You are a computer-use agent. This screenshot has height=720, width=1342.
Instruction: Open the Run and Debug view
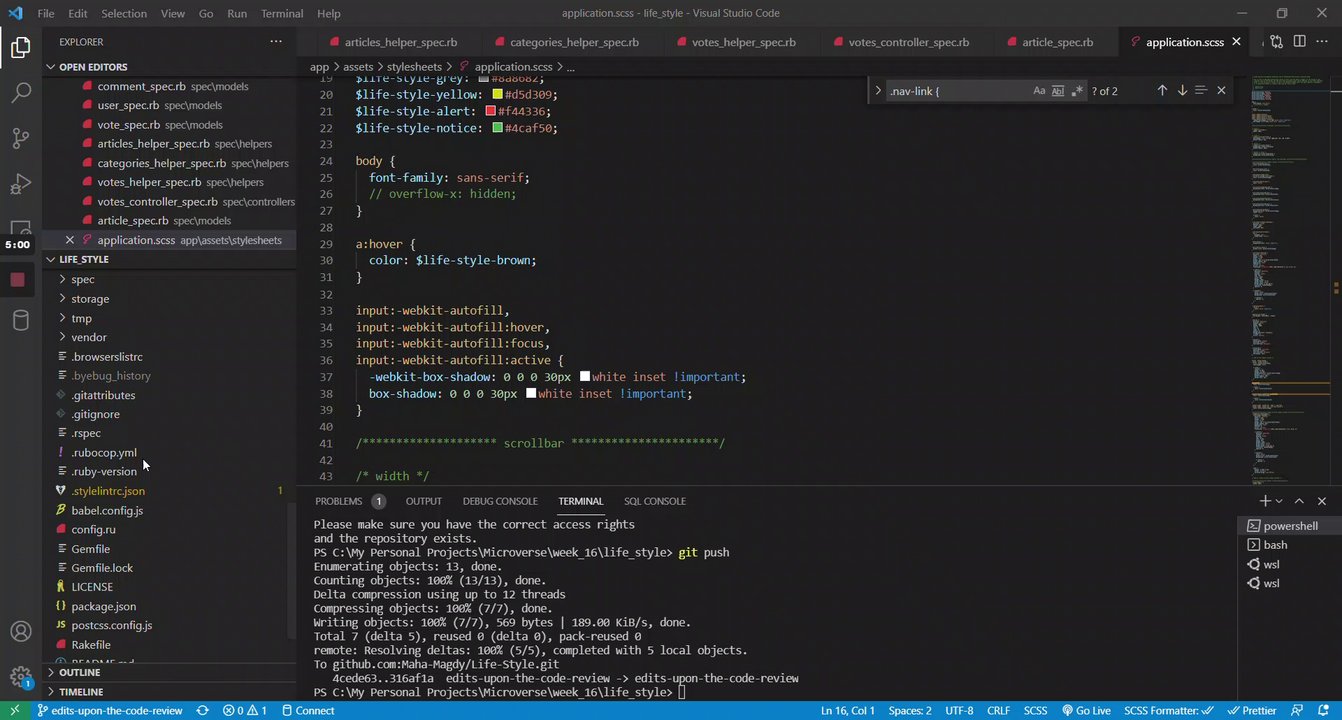[x=20, y=185]
